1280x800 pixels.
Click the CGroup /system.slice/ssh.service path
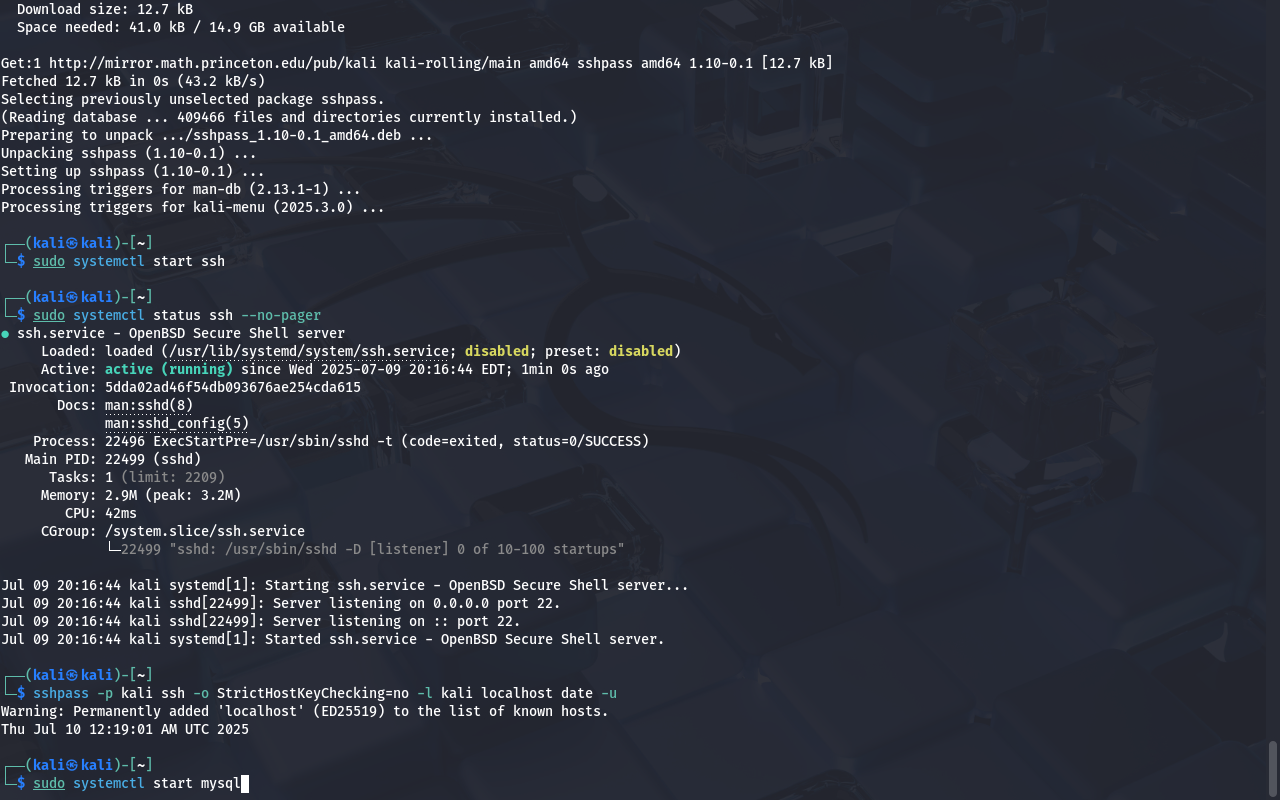pyautogui.click(x=205, y=531)
